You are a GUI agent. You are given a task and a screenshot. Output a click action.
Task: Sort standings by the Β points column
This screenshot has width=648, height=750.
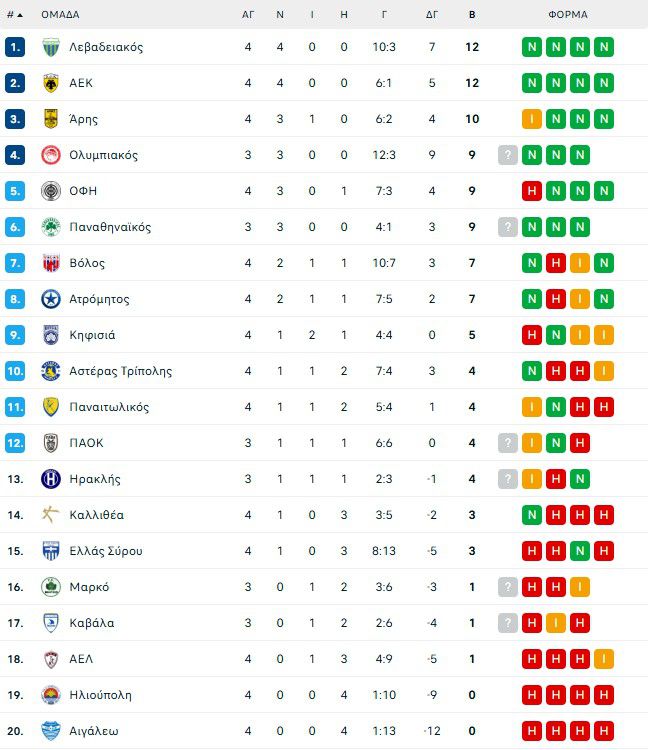(x=472, y=15)
